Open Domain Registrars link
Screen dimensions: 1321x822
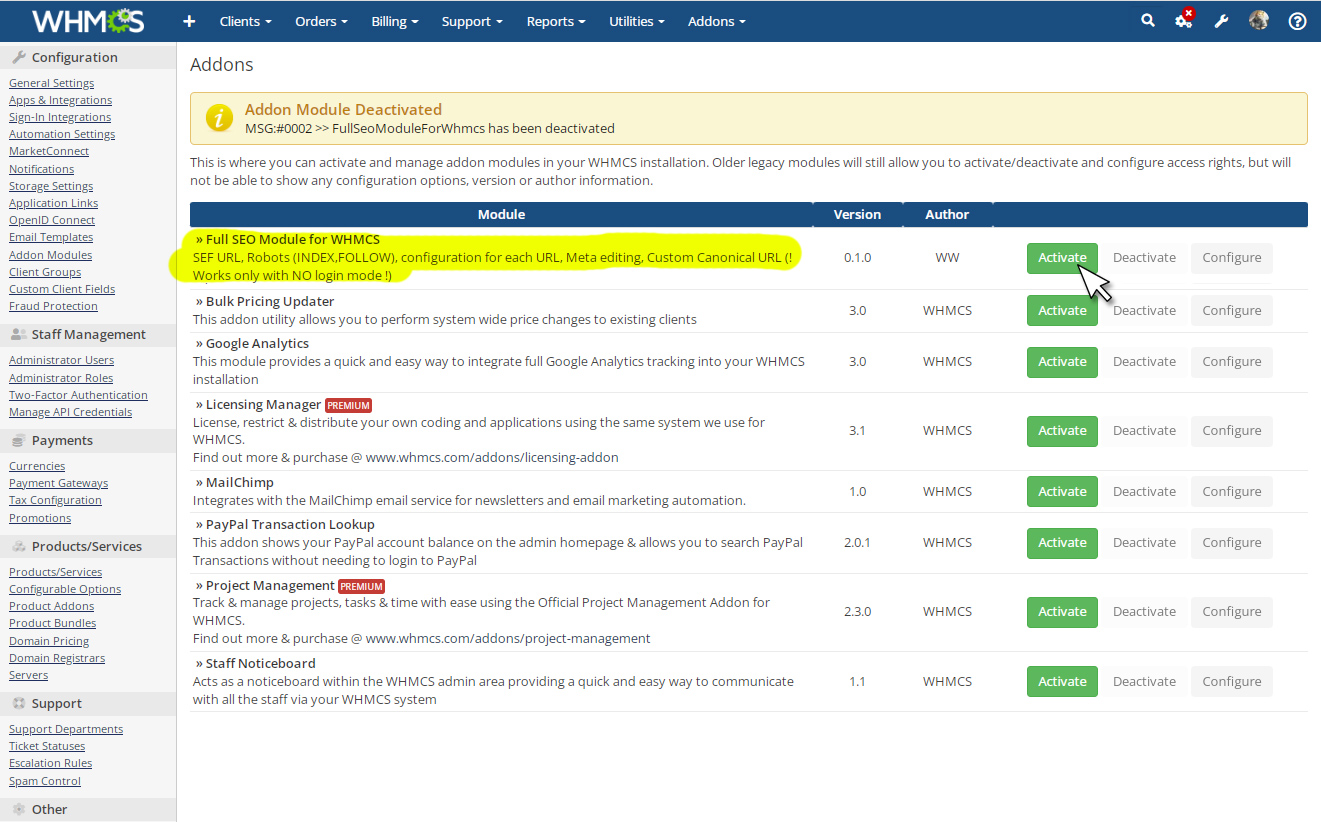[57, 658]
